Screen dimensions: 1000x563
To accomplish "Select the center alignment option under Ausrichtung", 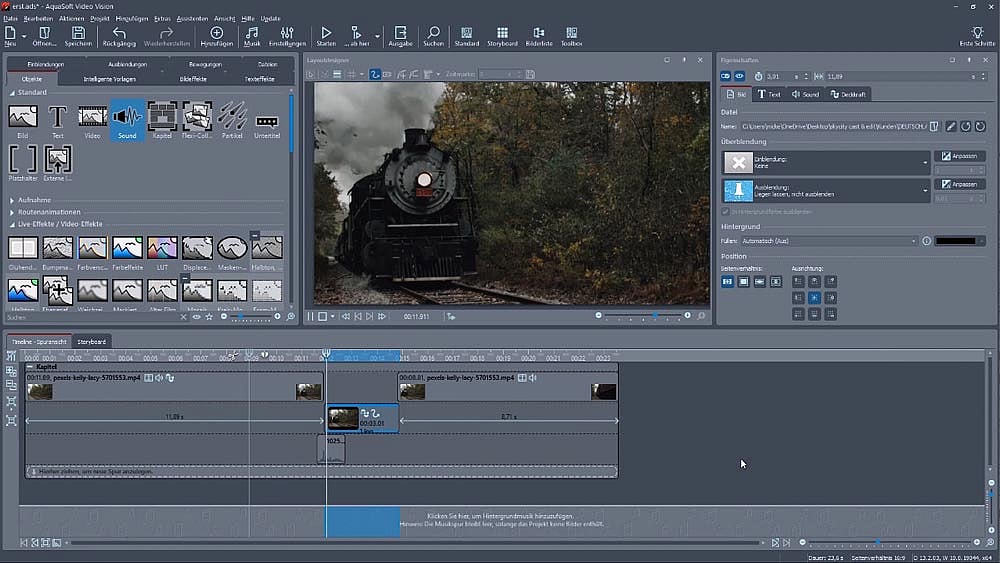I will coord(813,298).
